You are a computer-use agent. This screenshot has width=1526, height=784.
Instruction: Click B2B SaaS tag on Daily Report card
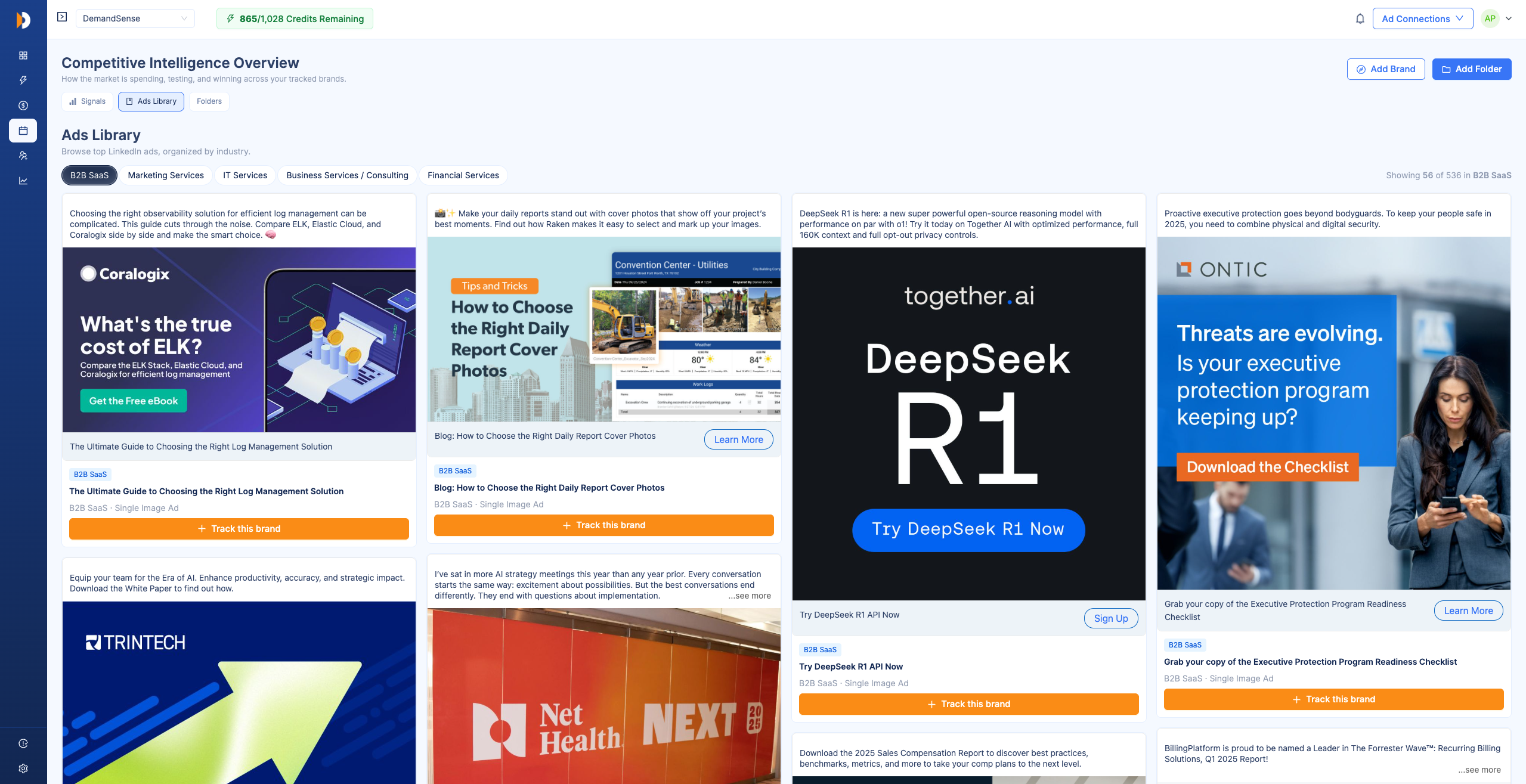[x=455, y=471]
